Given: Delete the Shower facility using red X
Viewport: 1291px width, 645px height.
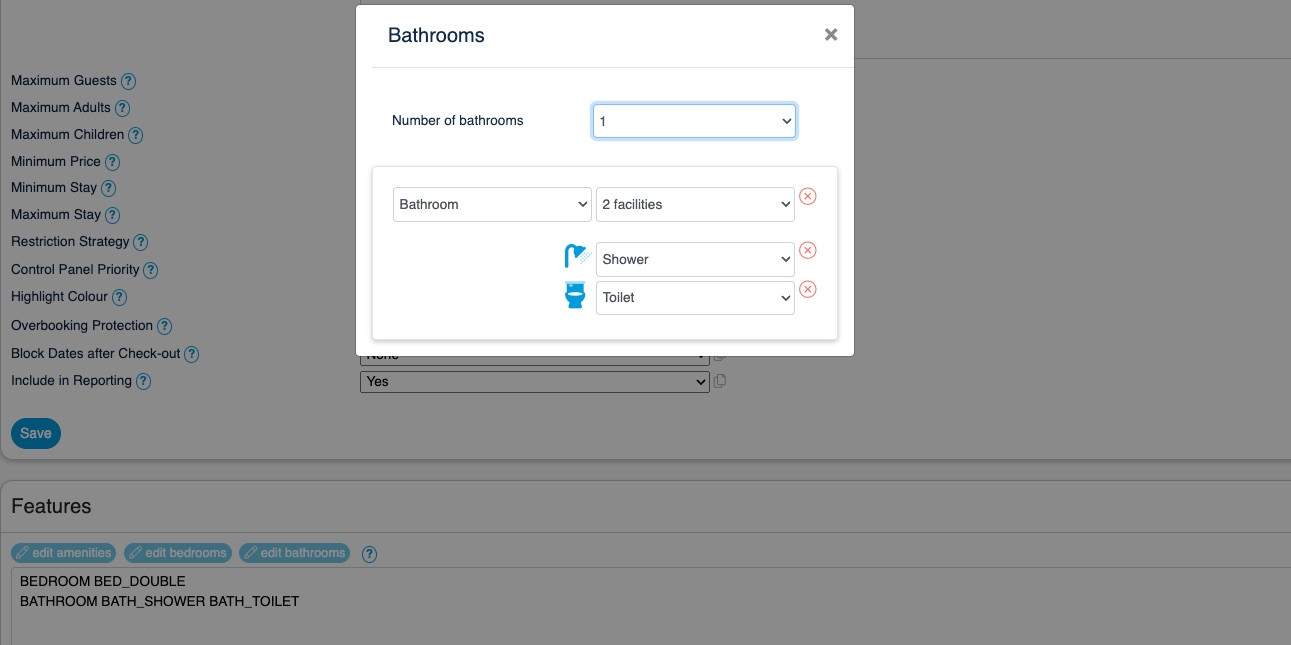Looking at the screenshot, I should click(807, 251).
